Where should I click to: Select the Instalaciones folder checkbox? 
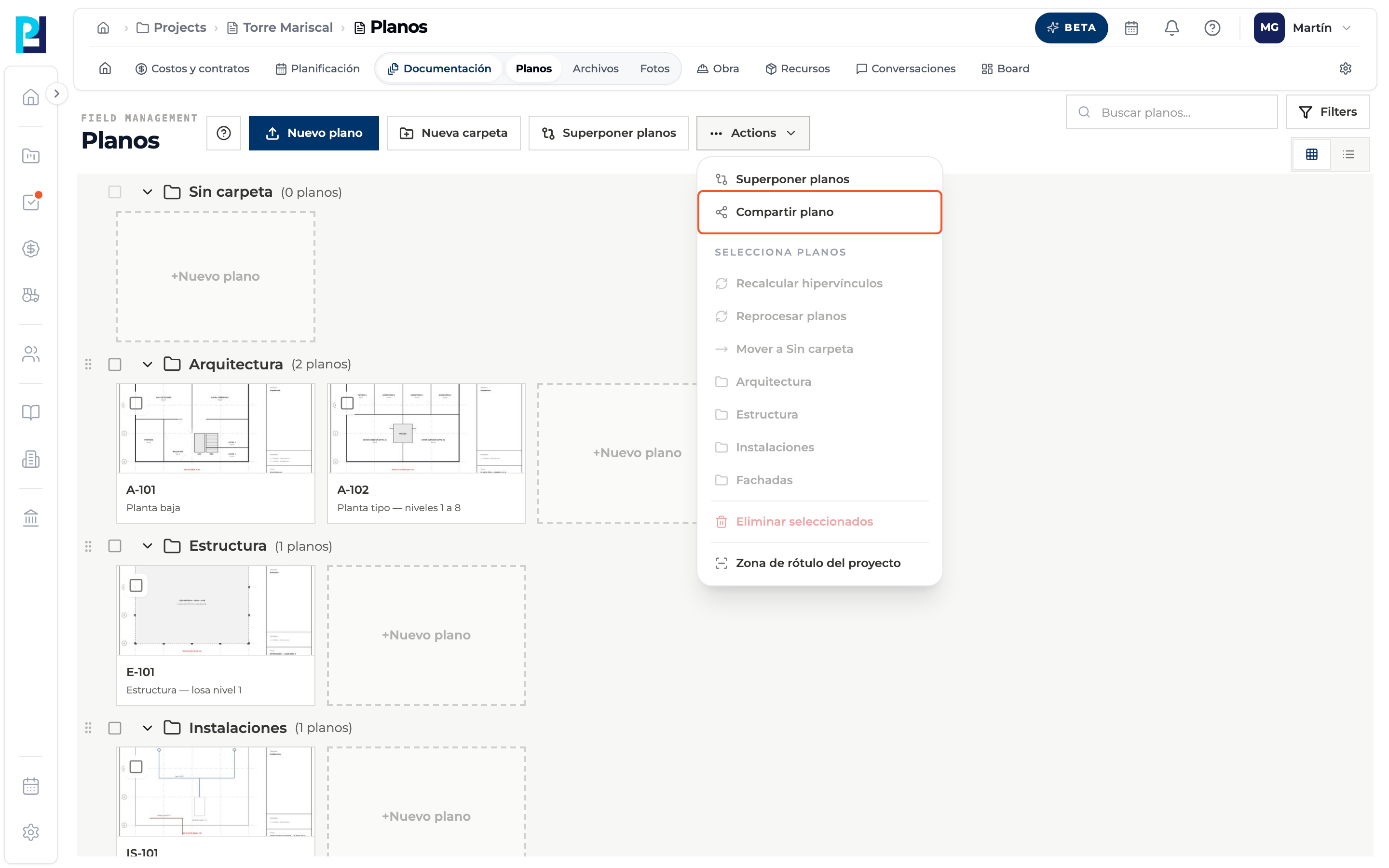pos(115,728)
